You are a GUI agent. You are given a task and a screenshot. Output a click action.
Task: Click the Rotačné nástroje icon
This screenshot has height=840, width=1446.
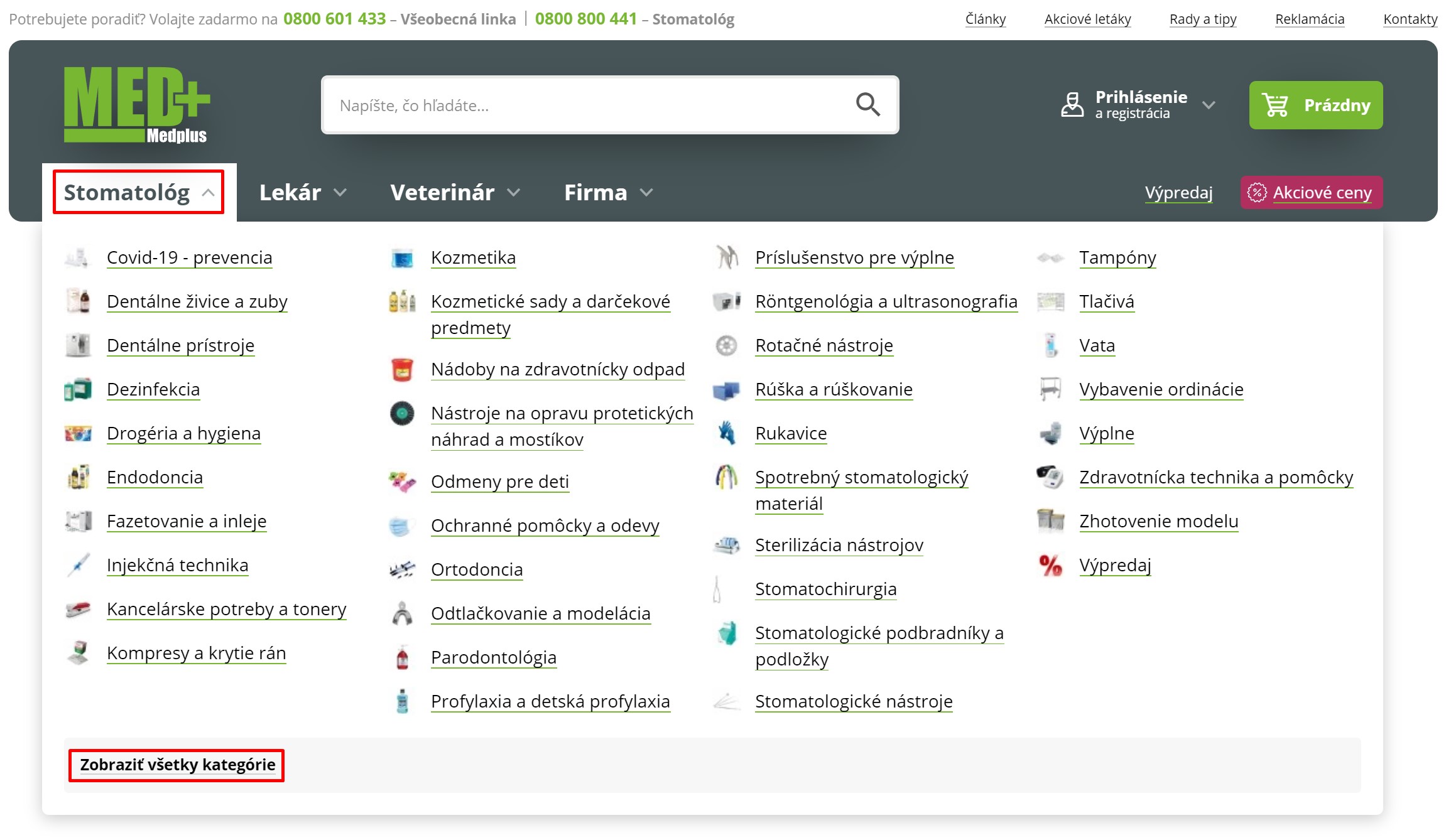(x=726, y=345)
